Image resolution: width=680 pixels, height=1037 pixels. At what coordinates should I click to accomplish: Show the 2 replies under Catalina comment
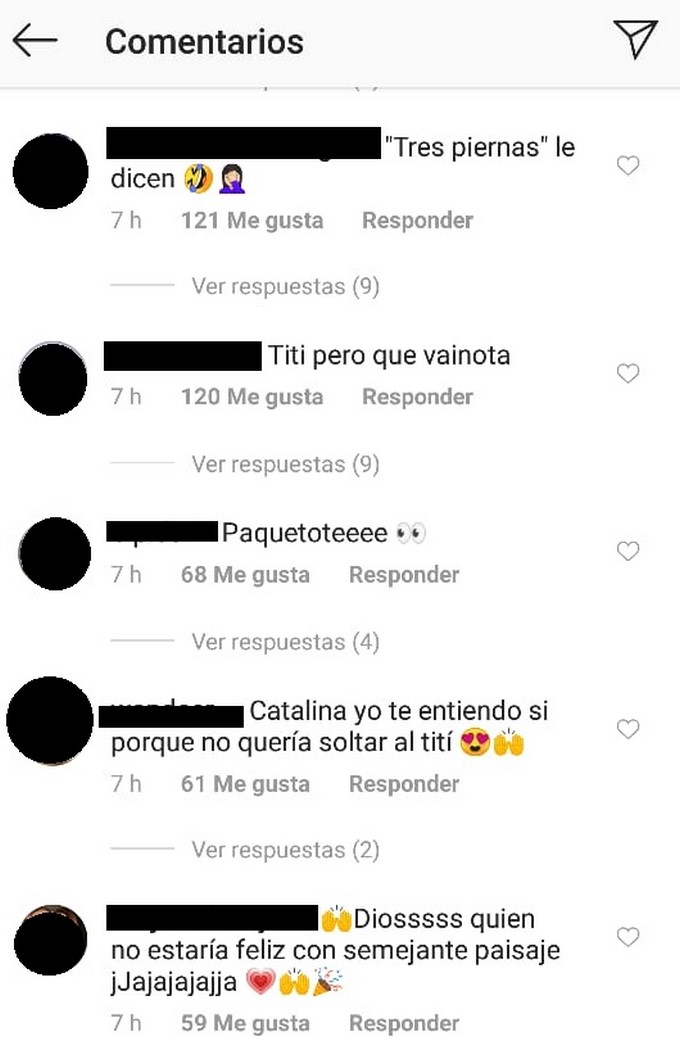pos(285,850)
